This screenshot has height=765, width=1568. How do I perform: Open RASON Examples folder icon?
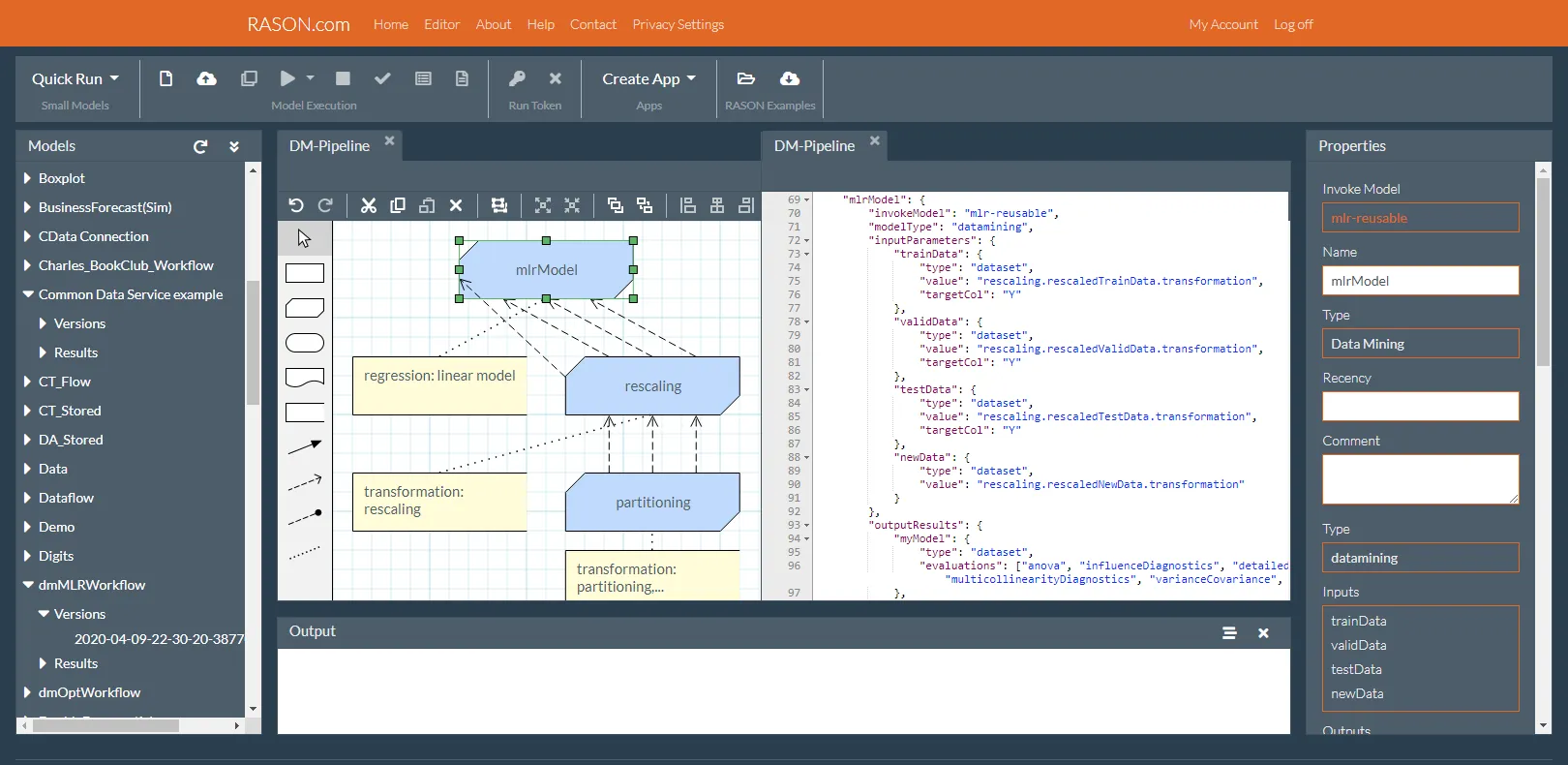tap(745, 78)
